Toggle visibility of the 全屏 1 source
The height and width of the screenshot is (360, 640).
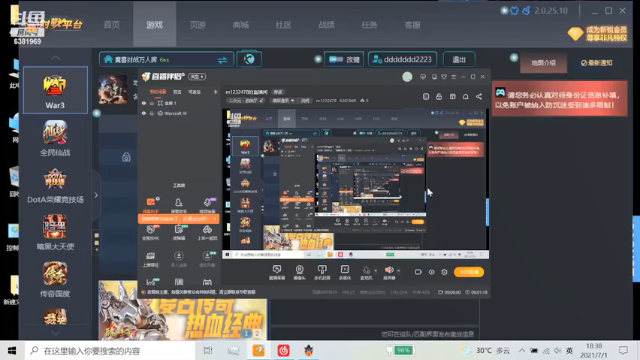coord(144,103)
